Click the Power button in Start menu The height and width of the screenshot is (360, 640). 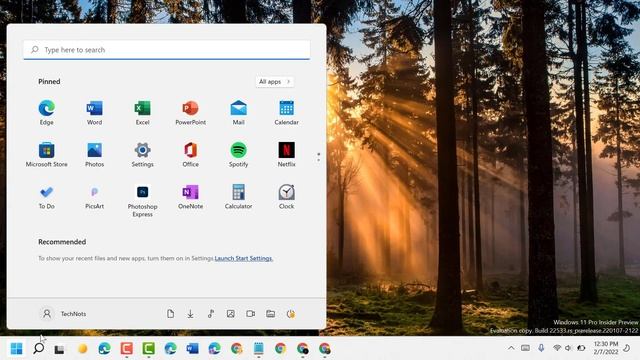click(x=291, y=313)
